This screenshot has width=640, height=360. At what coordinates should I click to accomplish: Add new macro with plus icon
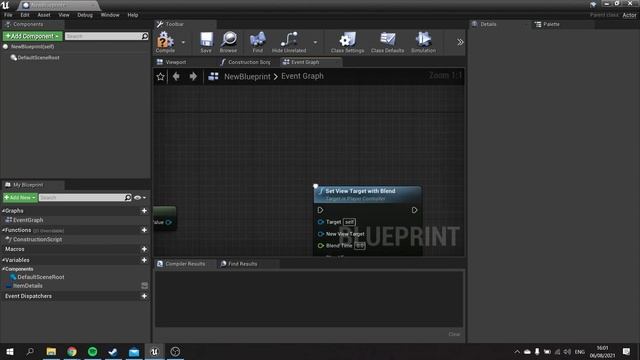[x=144, y=249]
